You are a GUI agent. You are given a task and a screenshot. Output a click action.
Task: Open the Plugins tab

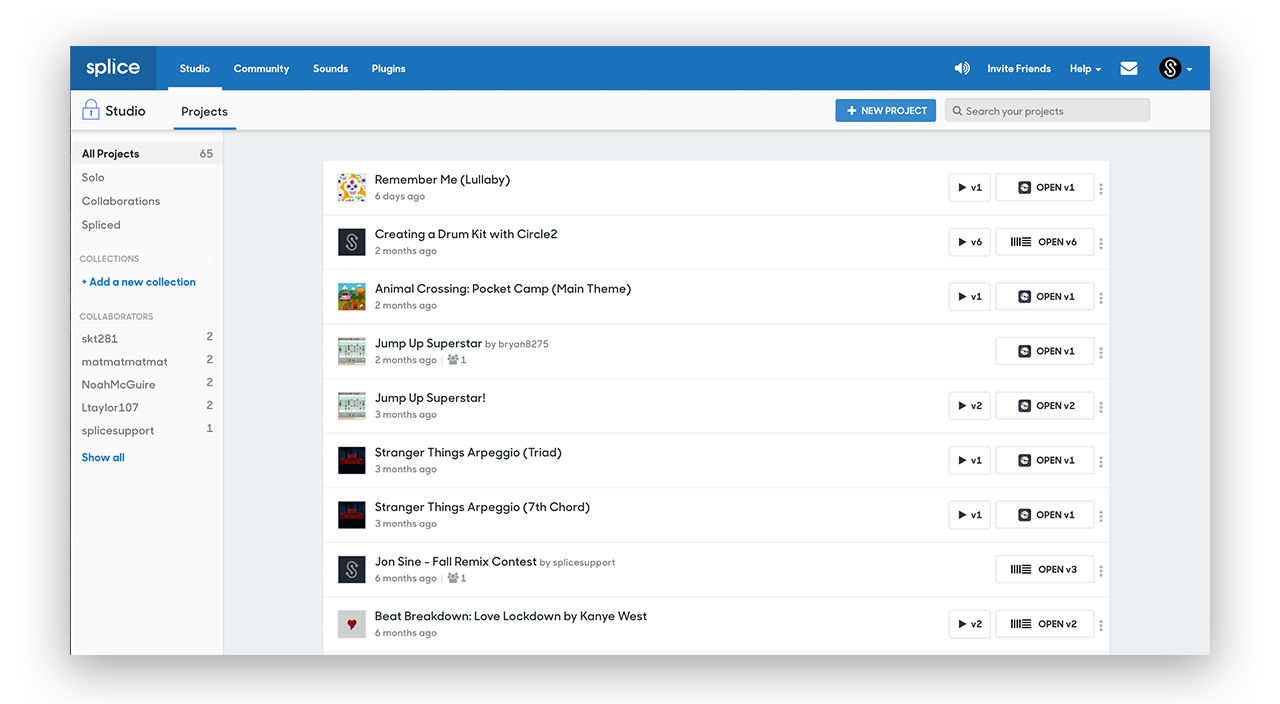[388, 69]
